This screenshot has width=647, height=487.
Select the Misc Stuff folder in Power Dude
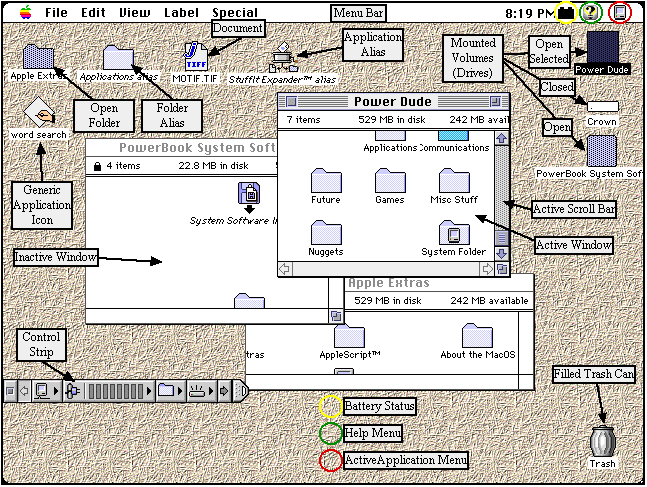pos(454,180)
